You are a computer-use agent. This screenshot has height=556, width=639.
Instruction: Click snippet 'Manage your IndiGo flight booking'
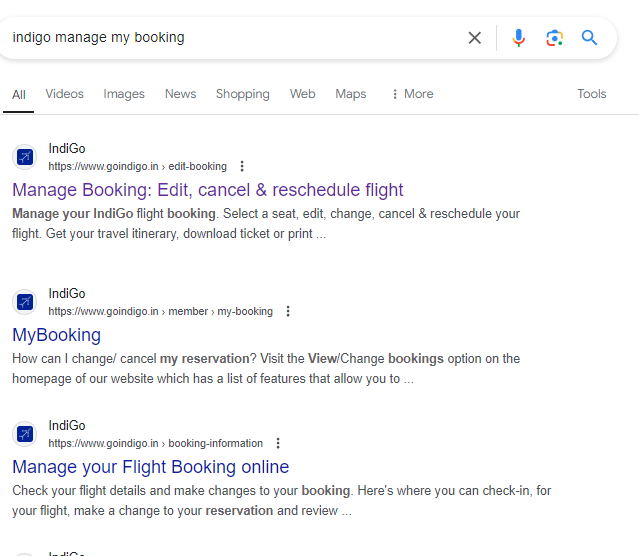[x=114, y=214]
